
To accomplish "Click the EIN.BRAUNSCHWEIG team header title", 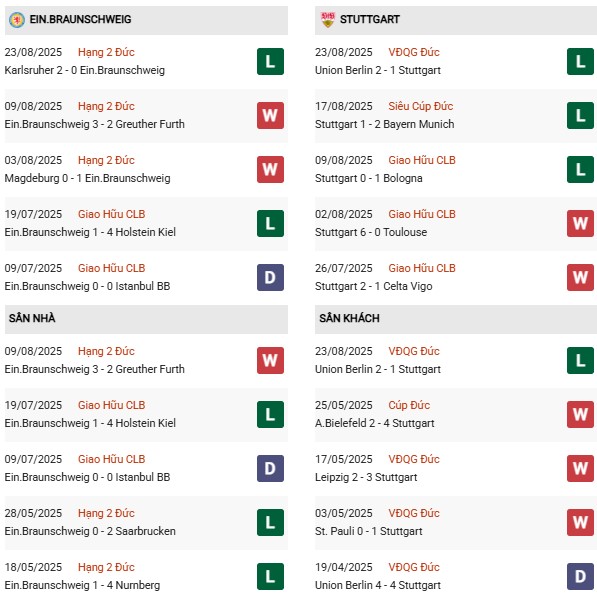I will (x=80, y=19).
